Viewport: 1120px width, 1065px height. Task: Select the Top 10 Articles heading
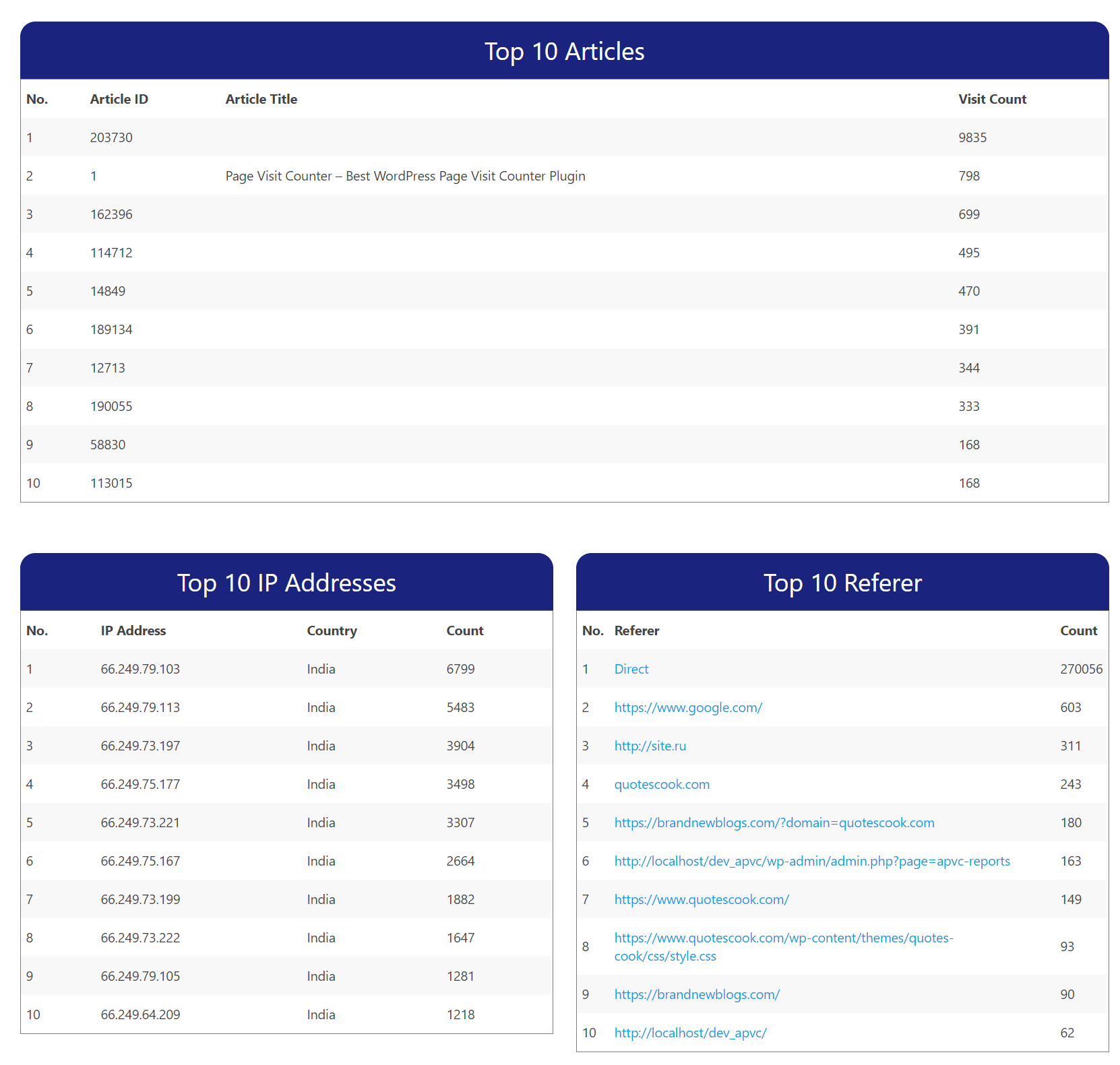[x=564, y=51]
